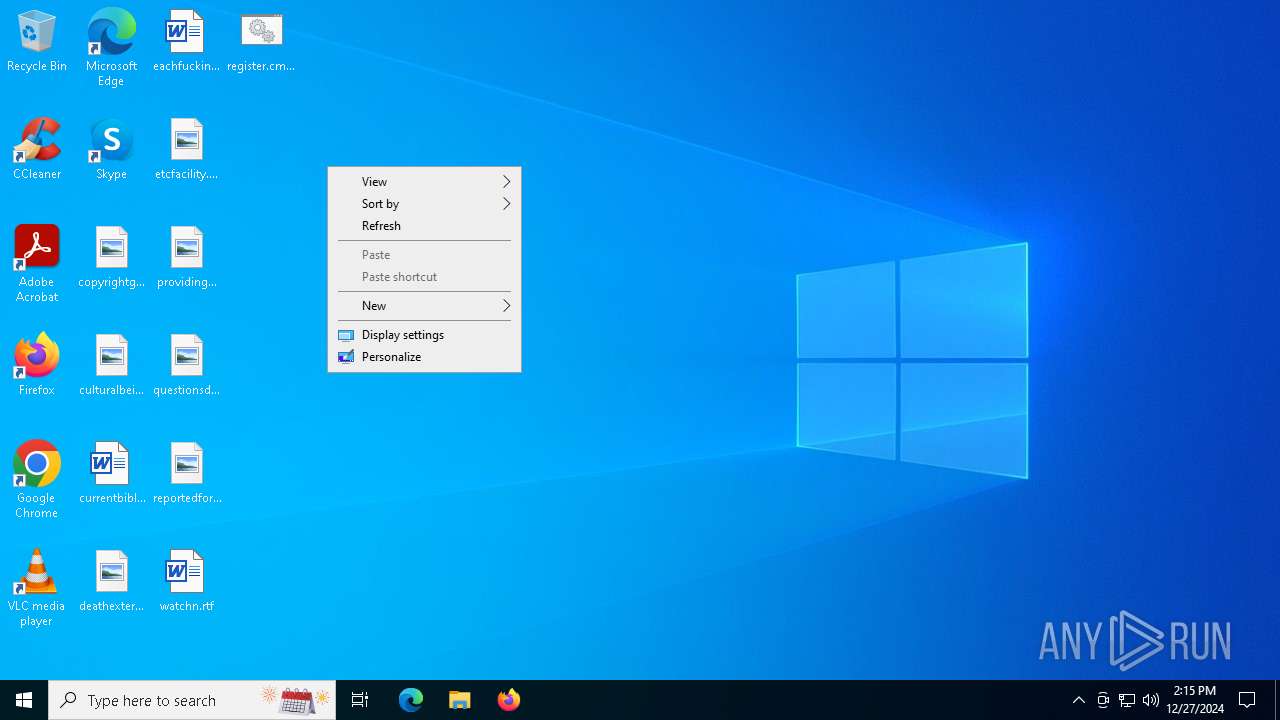
Task: Open Personalize from the context menu
Action: [424, 357]
